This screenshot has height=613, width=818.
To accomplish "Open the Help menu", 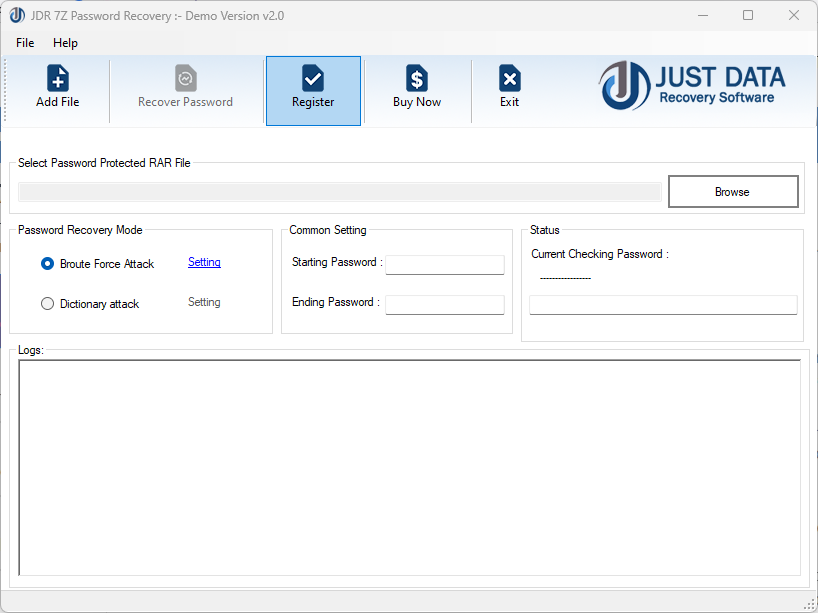I will (x=65, y=43).
